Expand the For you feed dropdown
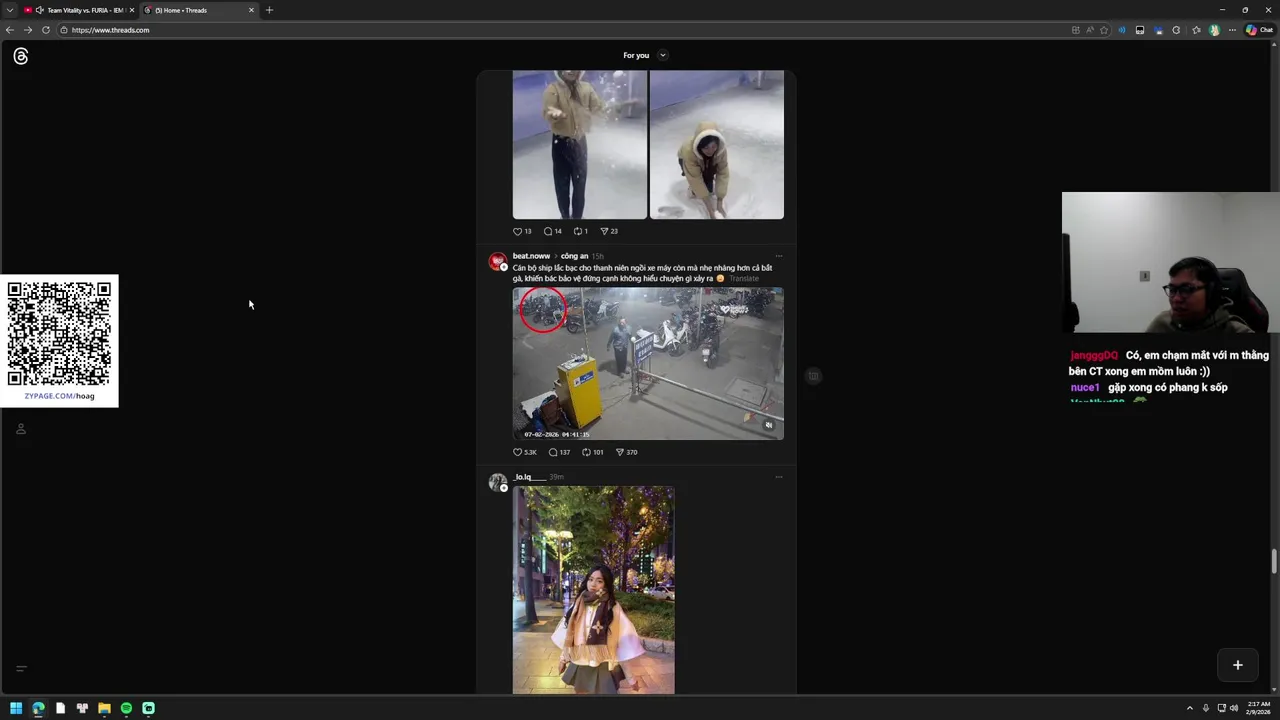Viewport: 1280px width, 720px height. coord(662,55)
